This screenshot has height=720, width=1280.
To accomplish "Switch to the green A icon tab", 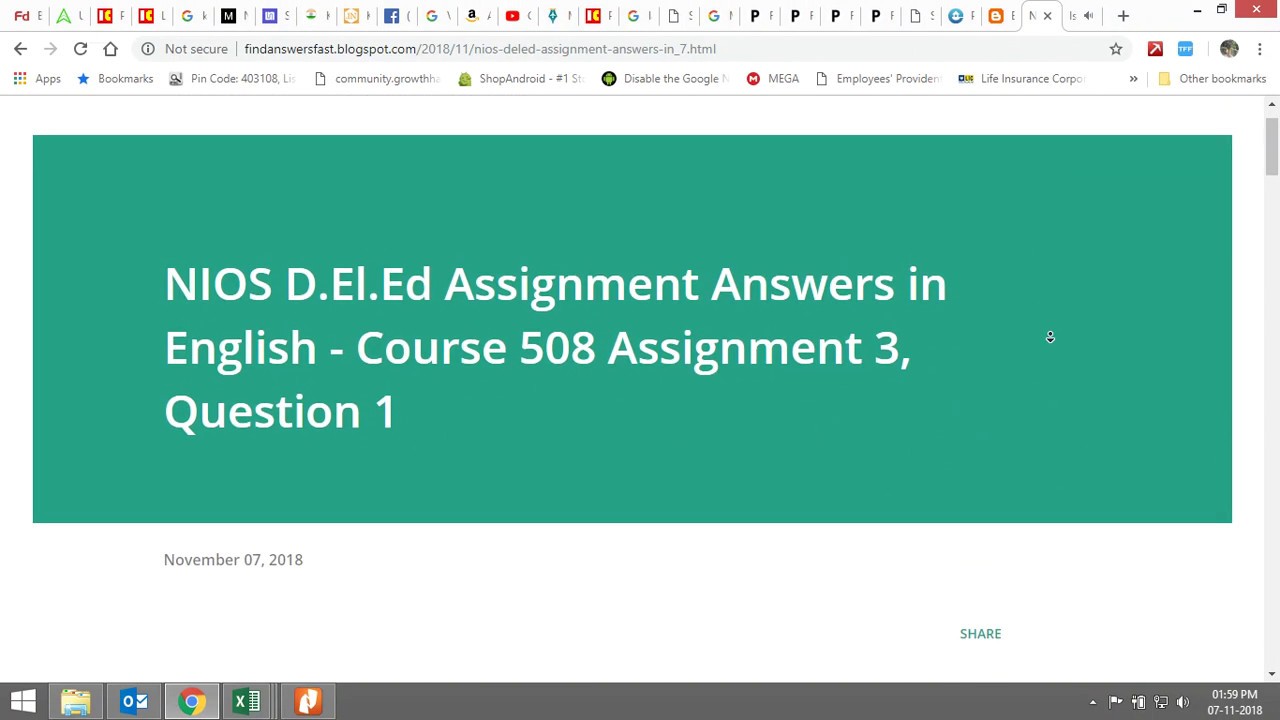I will [x=64, y=16].
